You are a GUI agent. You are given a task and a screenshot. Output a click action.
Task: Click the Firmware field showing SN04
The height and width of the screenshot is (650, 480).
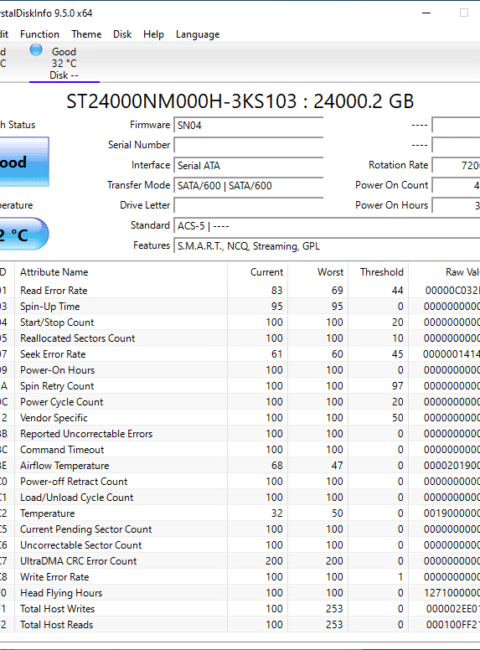tap(248, 125)
